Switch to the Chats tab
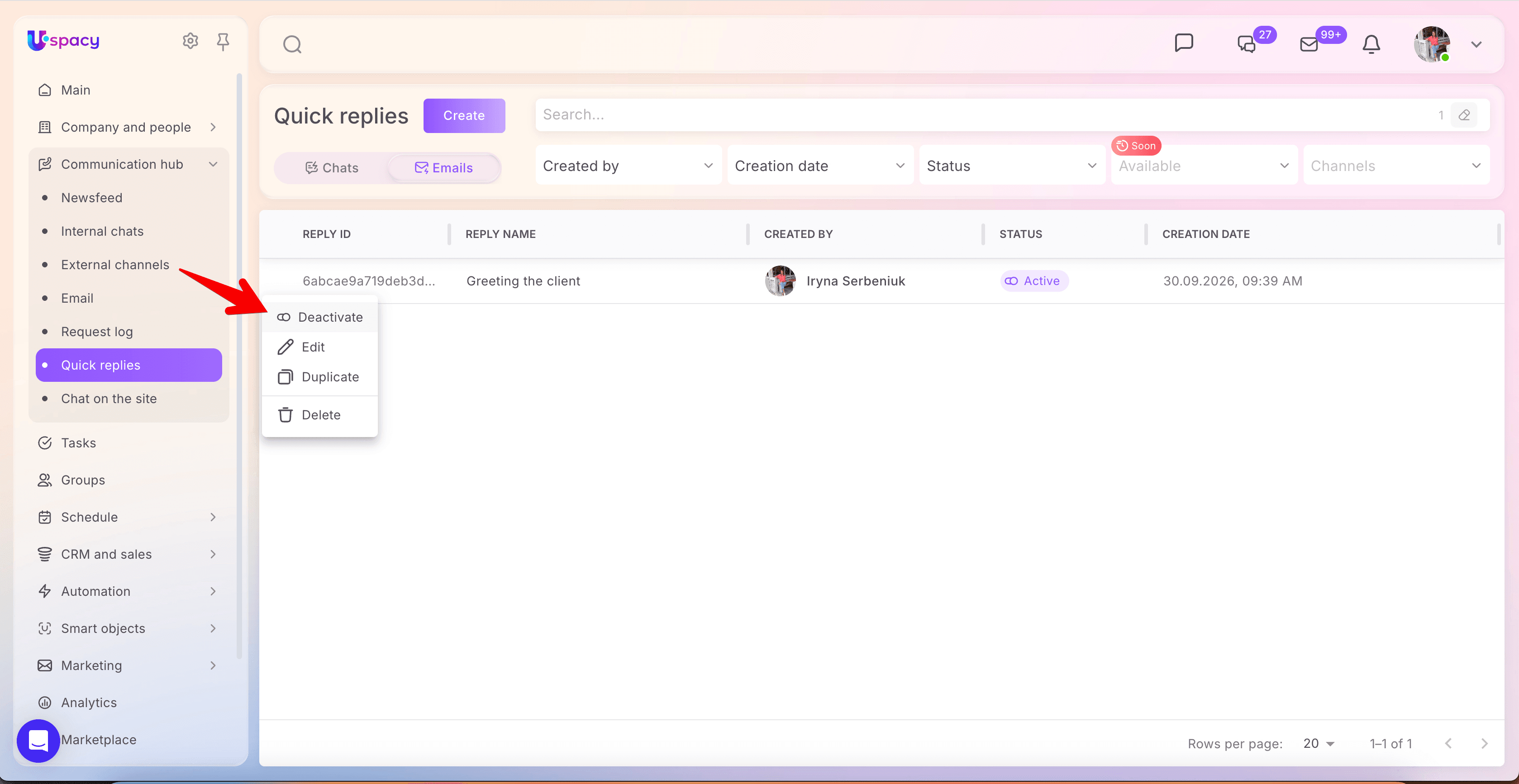The width and height of the screenshot is (1519, 784). 331,168
